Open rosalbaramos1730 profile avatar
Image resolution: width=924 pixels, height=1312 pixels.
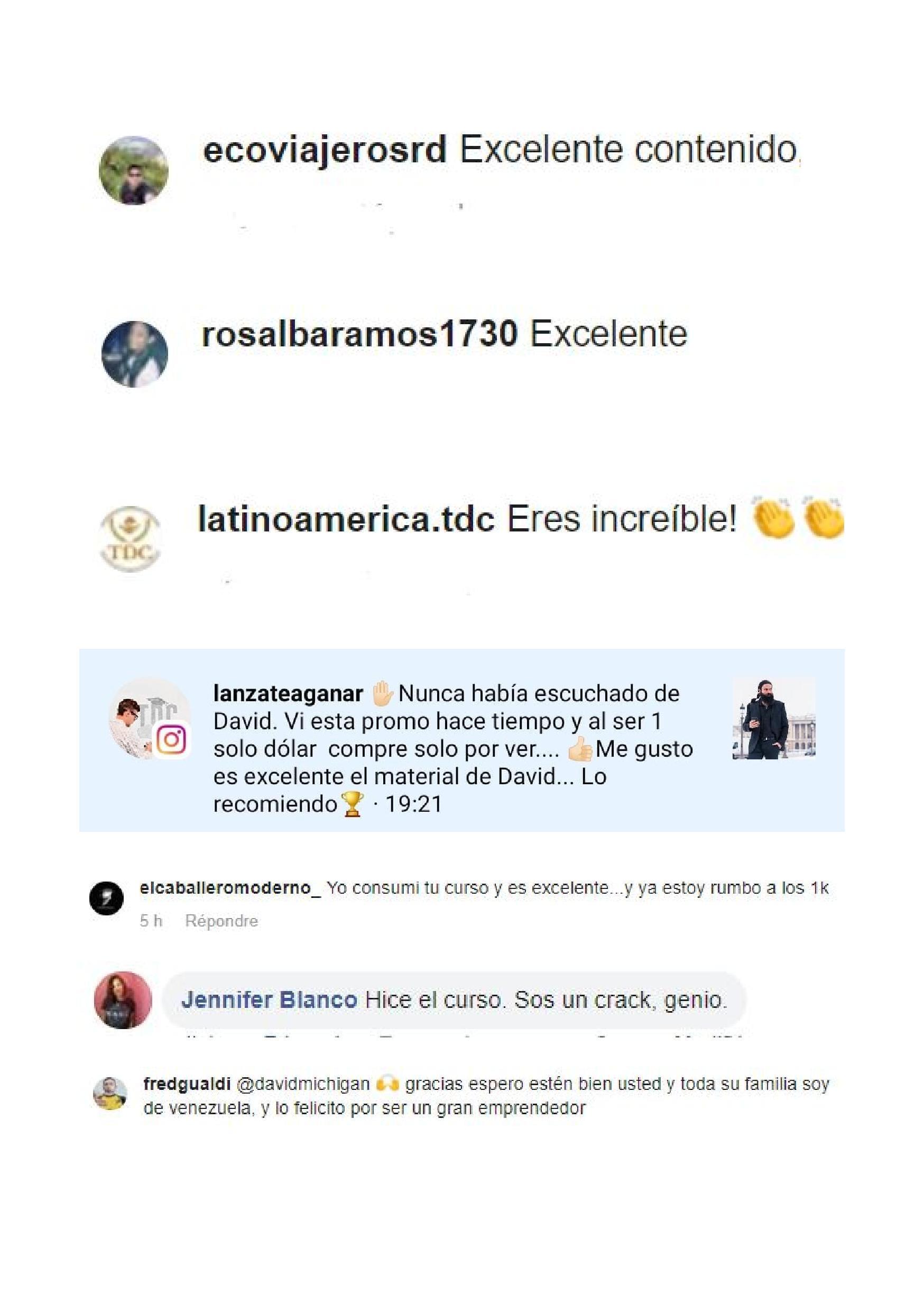click(135, 354)
